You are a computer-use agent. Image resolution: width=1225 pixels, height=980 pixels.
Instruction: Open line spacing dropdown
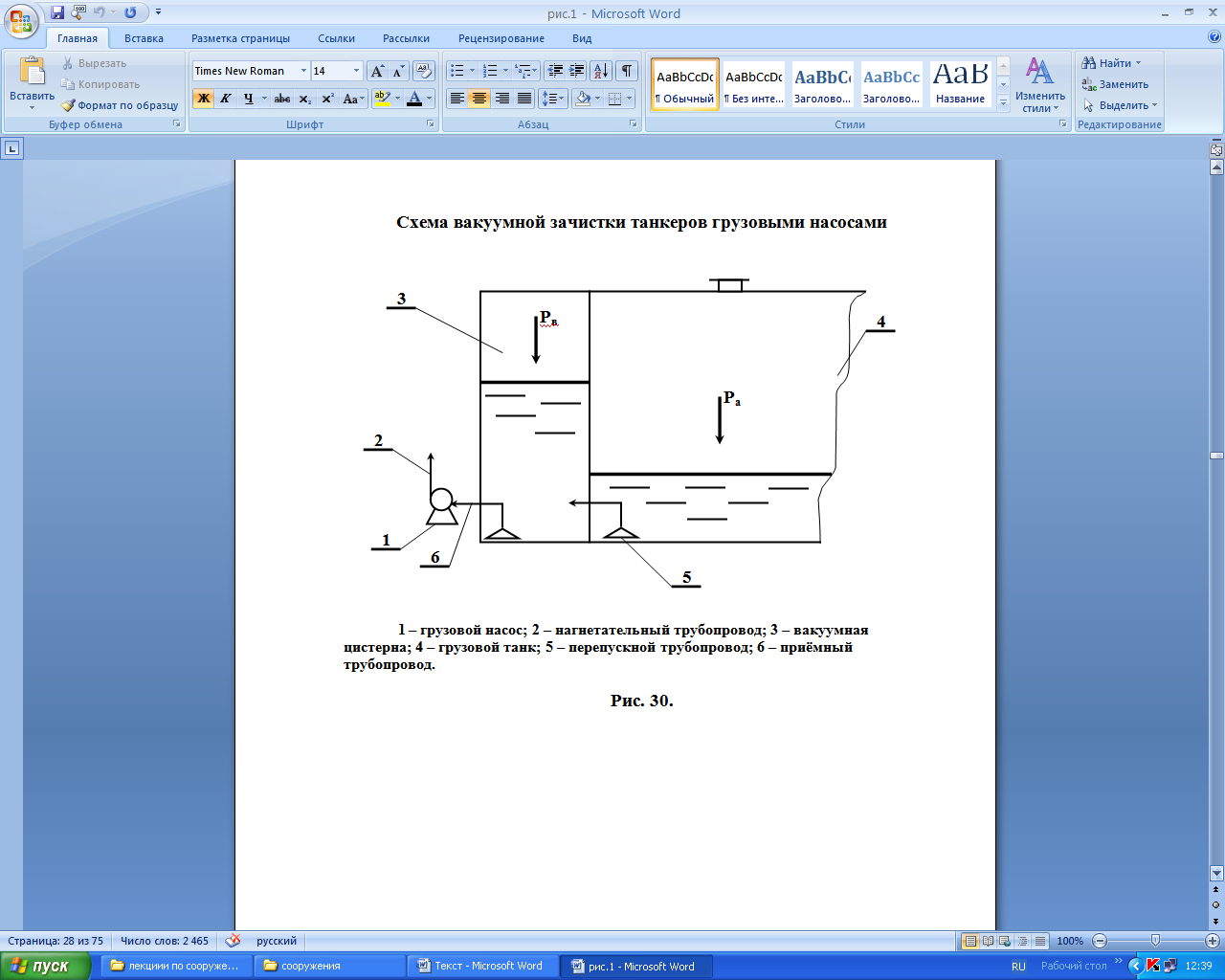tap(554, 99)
